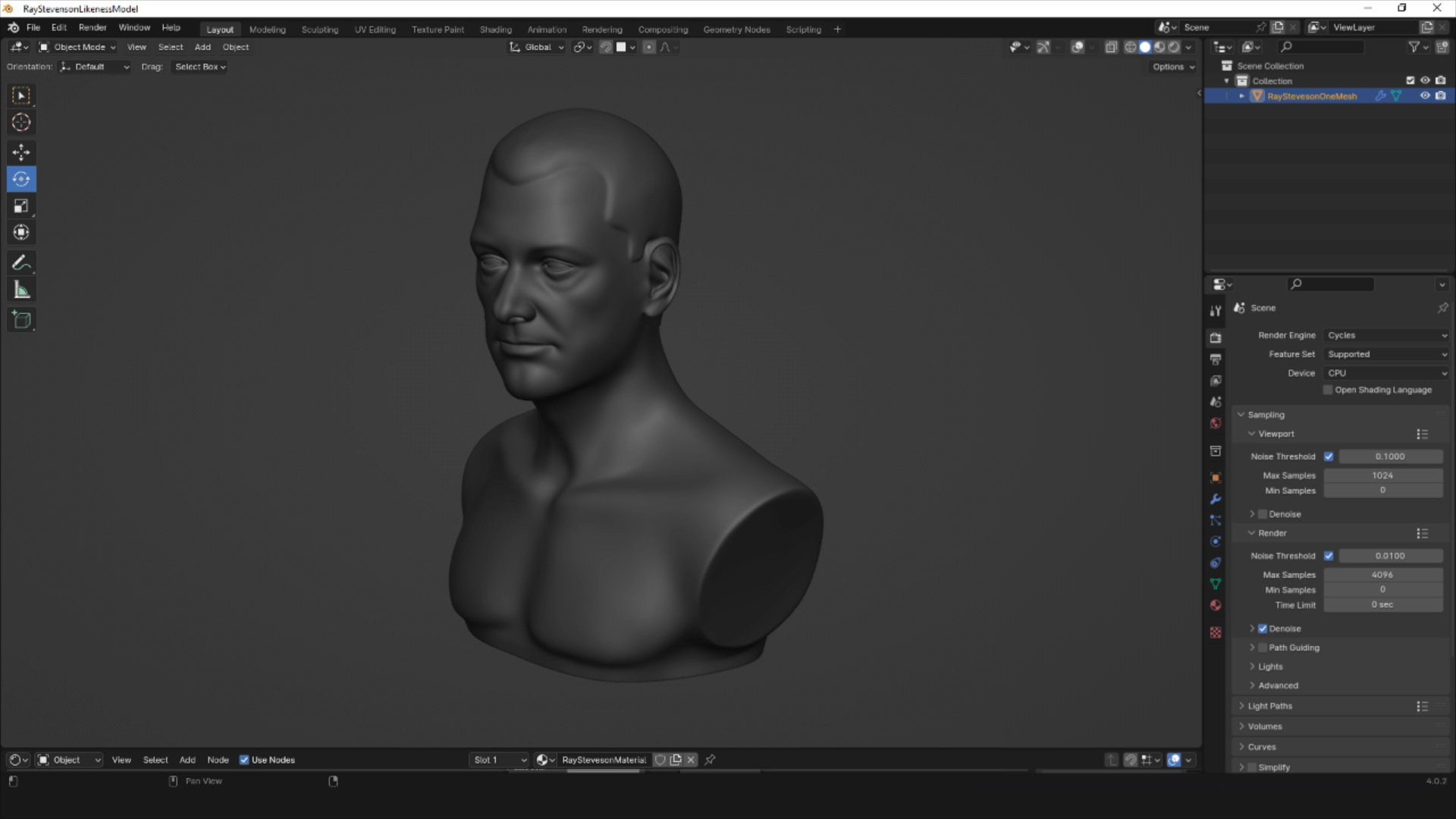Open the Feature Set dropdown

(x=1387, y=354)
